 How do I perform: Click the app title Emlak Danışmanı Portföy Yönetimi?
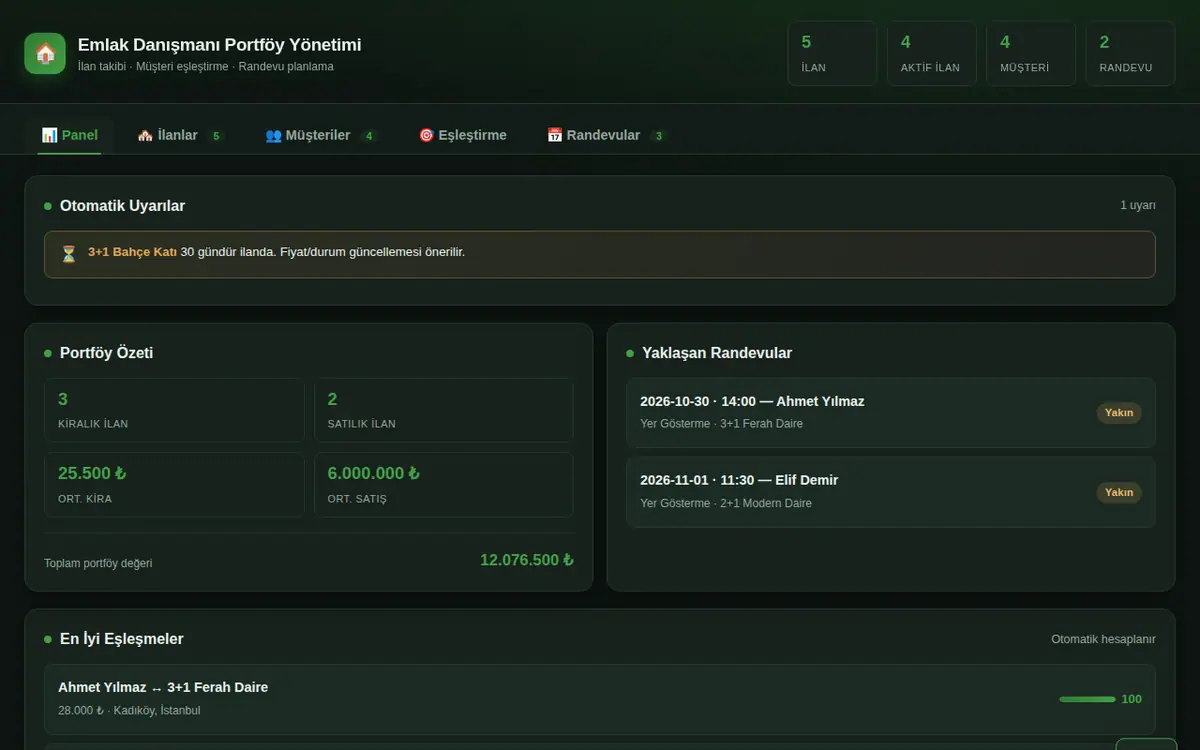[220, 45]
